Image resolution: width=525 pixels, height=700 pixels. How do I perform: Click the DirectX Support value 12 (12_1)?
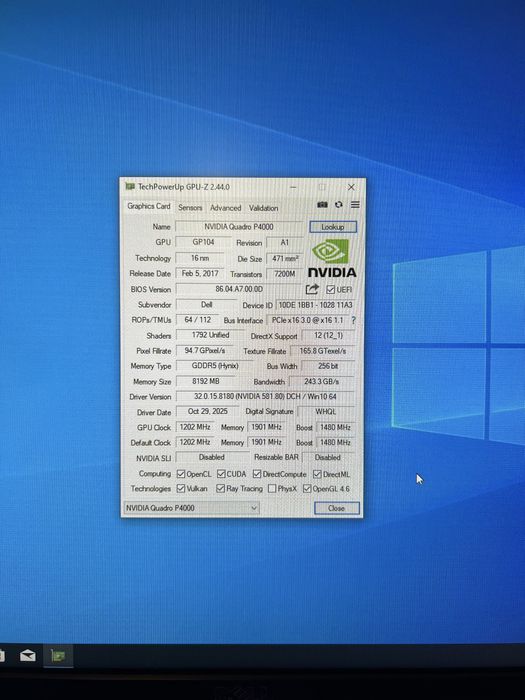(328, 335)
